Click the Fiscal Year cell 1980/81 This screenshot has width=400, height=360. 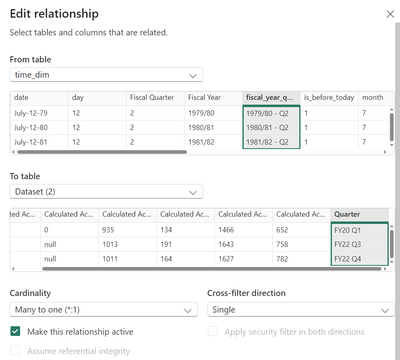213,128
